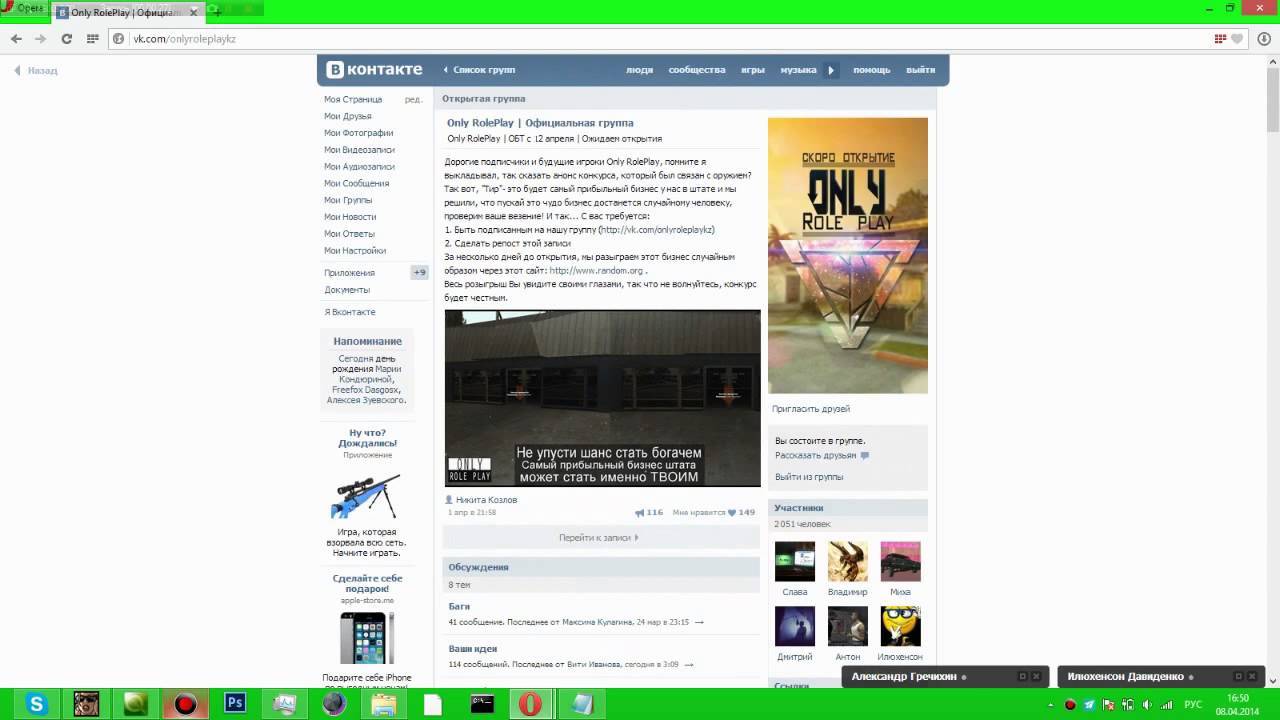Open member Илюхенсон's avatar

(900, 627)
